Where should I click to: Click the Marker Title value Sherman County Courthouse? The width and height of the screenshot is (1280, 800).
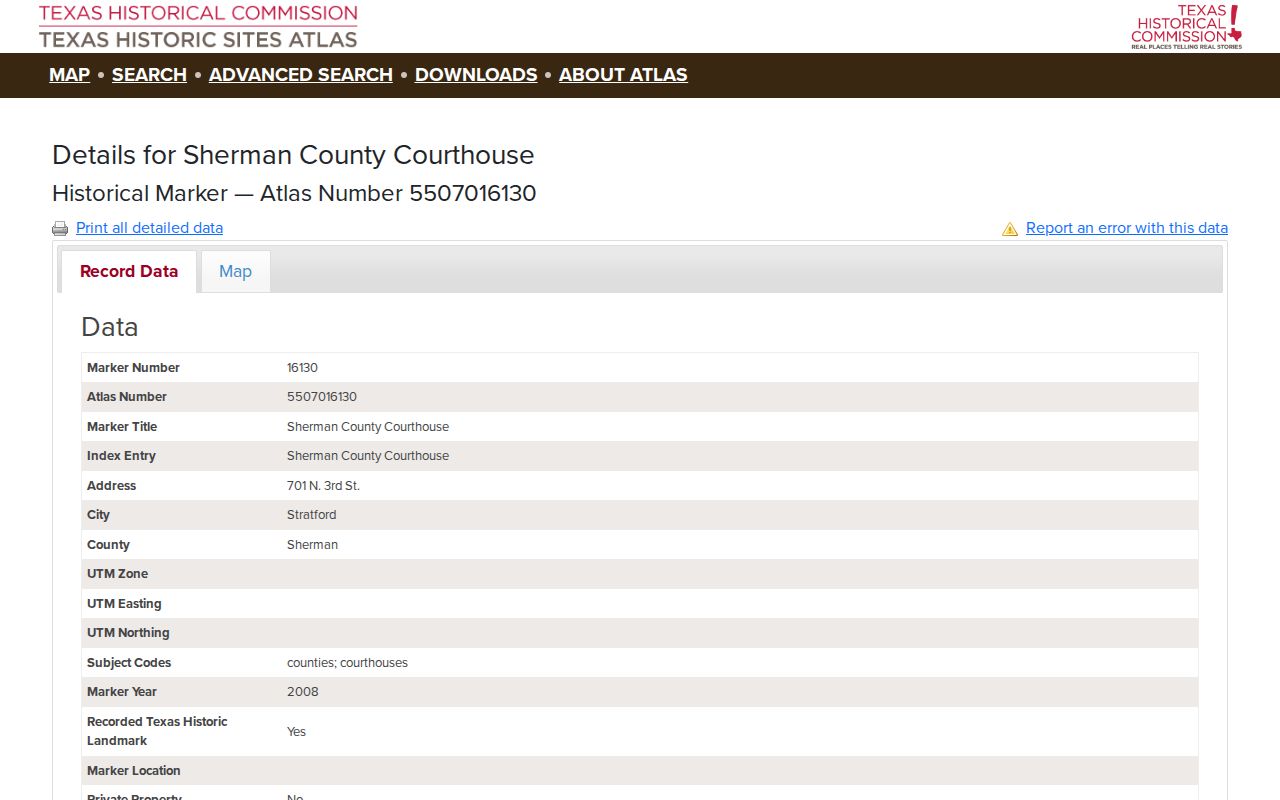point(368,427)
